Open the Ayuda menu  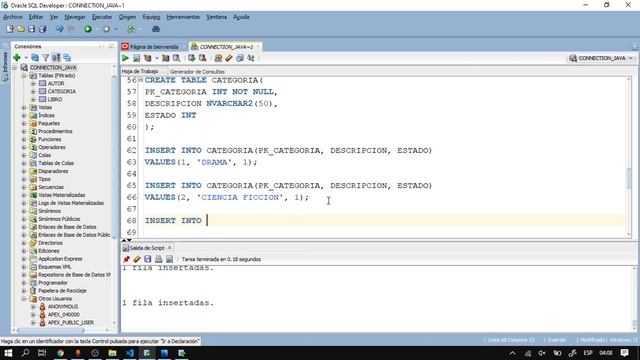click(241, 17)
